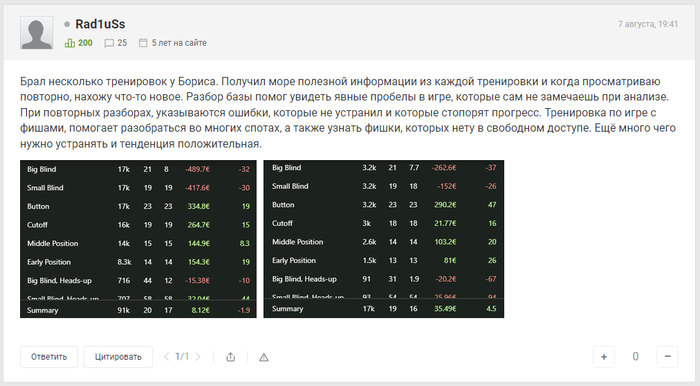The height and width of the screenshot is (386, 700).
Task: Click the page indicator '1/1'
Action: pos(182,357)
